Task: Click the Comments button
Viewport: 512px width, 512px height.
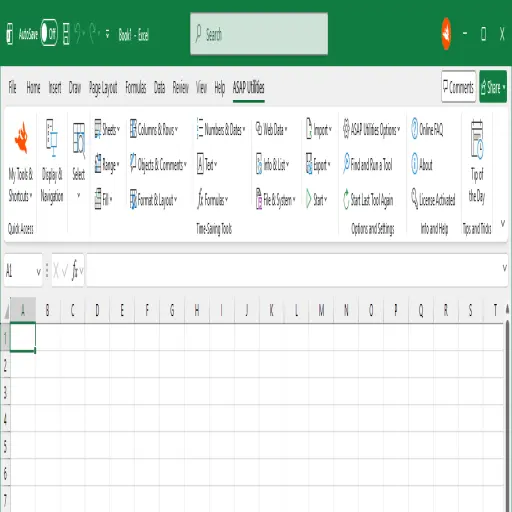Action: pos(458,87)
